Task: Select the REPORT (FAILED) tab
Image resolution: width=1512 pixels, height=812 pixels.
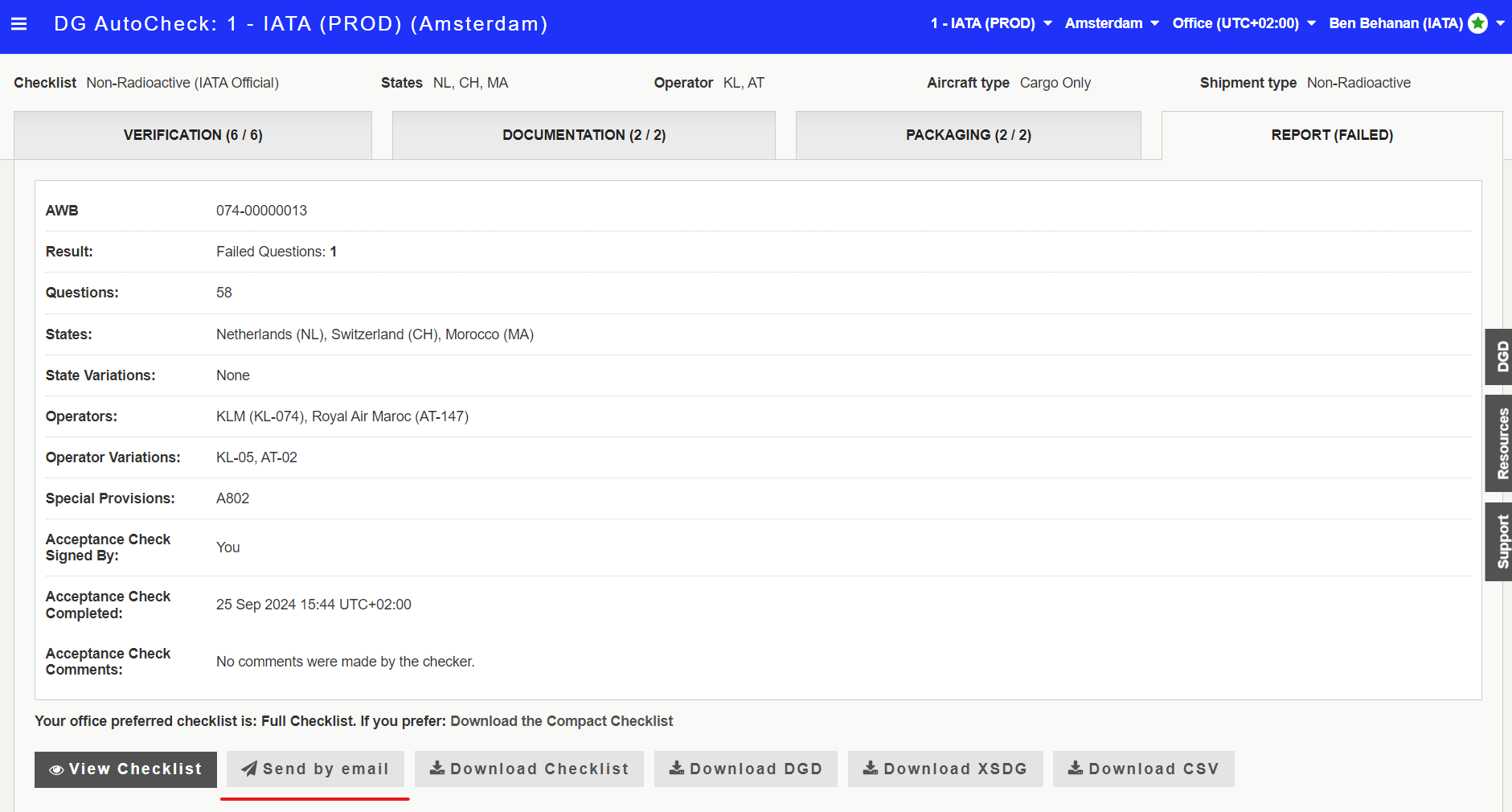Action: 1332,135
